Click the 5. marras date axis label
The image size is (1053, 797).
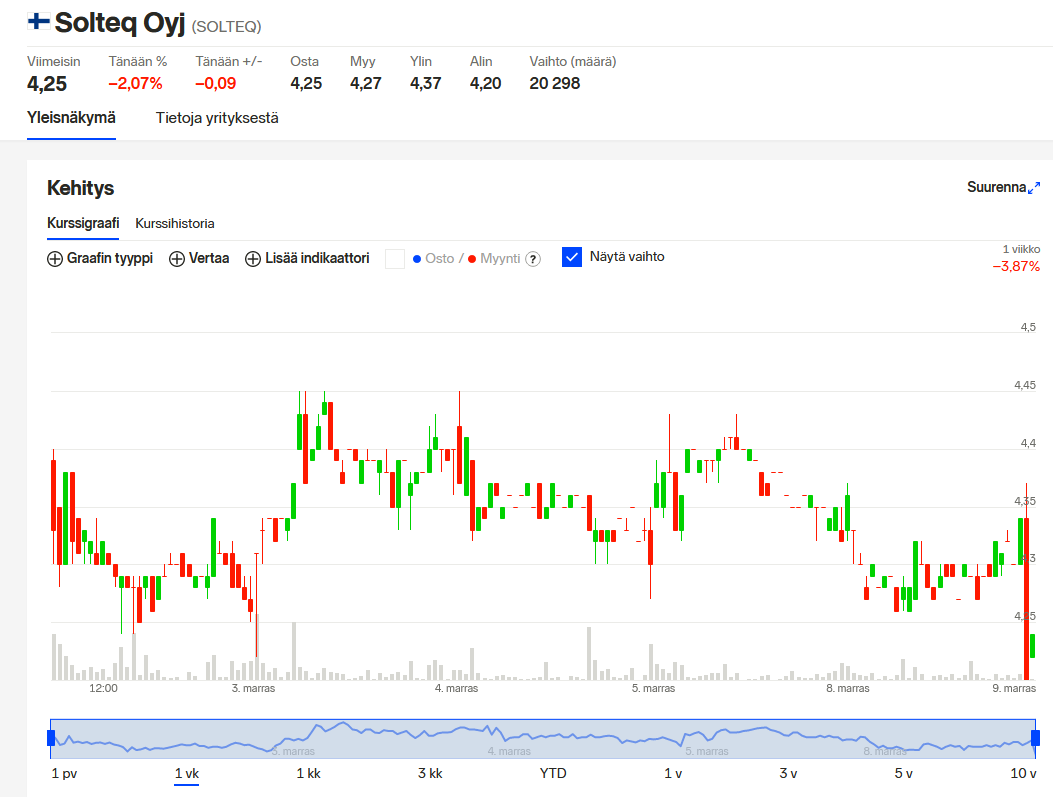tap(653, 688)
